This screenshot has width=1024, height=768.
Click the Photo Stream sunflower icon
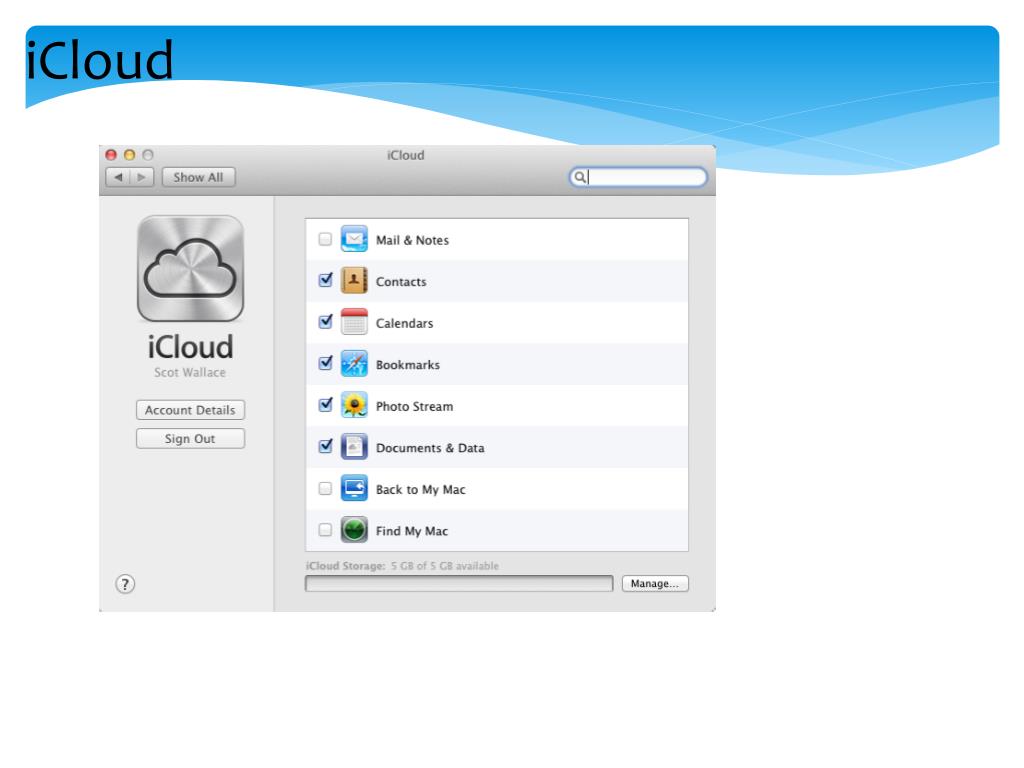tap(354, 406)
